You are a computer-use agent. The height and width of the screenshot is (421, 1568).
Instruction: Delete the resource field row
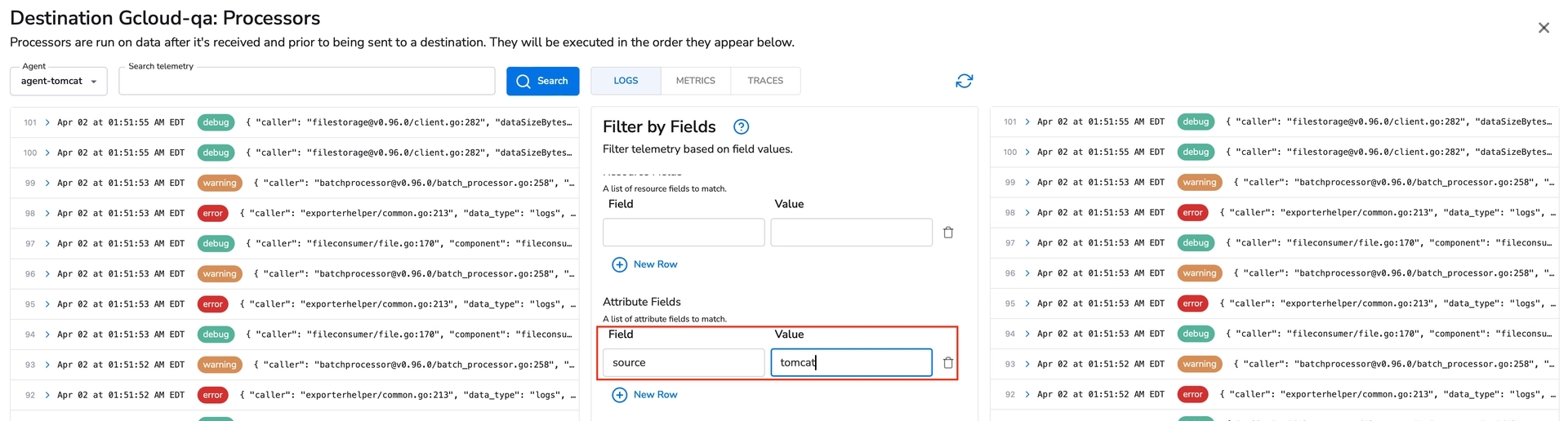(948, 233)
